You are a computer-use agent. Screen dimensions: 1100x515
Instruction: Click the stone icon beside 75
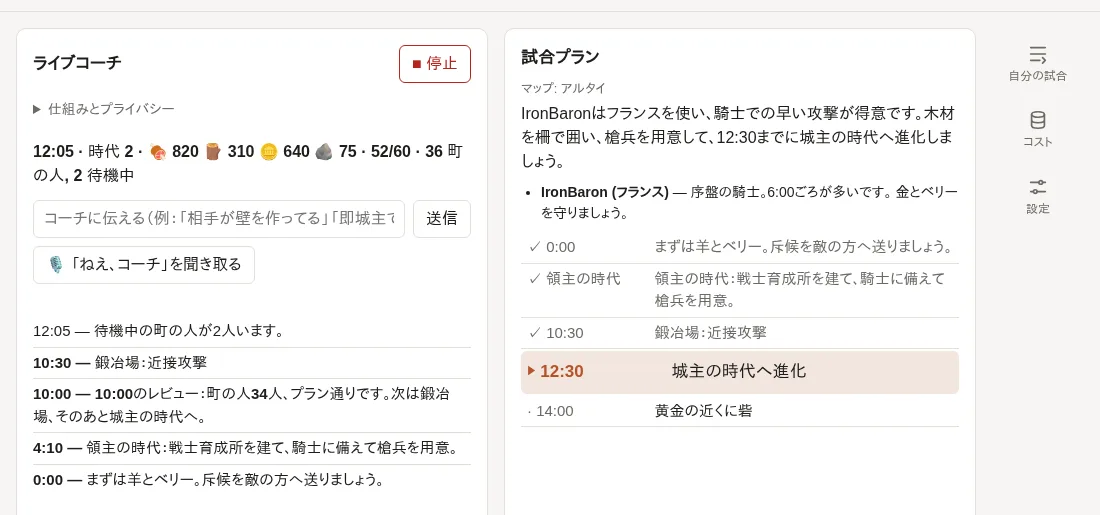click(x=324, y=152)
